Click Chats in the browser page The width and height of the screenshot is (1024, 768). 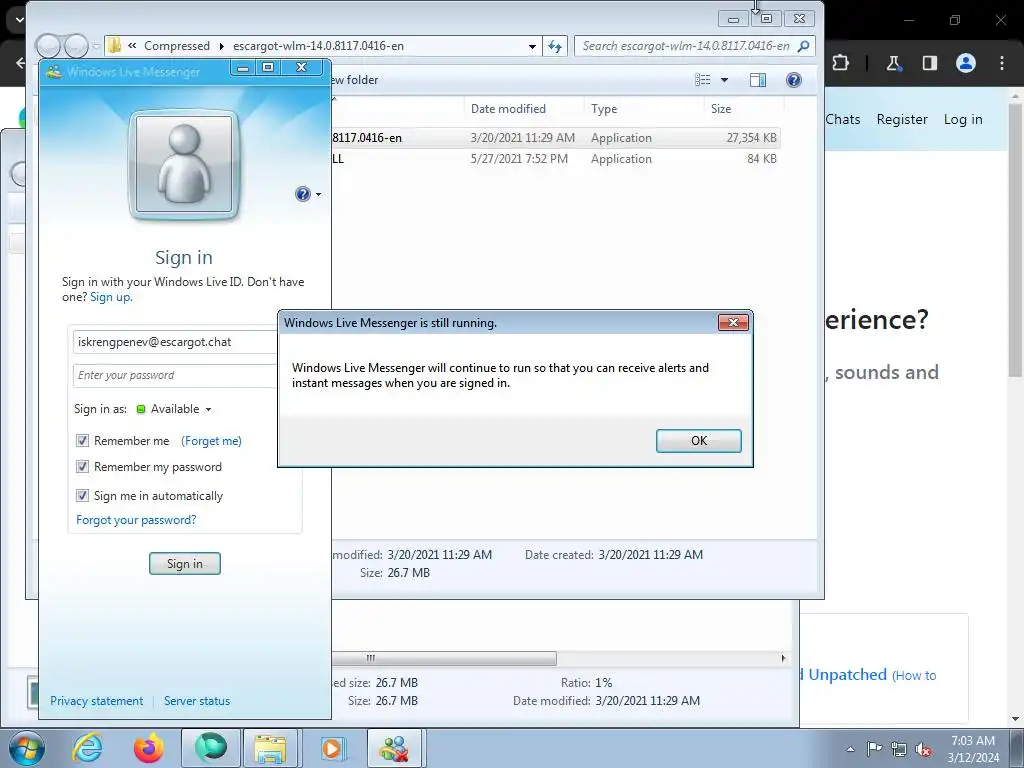tap(842, 120)
